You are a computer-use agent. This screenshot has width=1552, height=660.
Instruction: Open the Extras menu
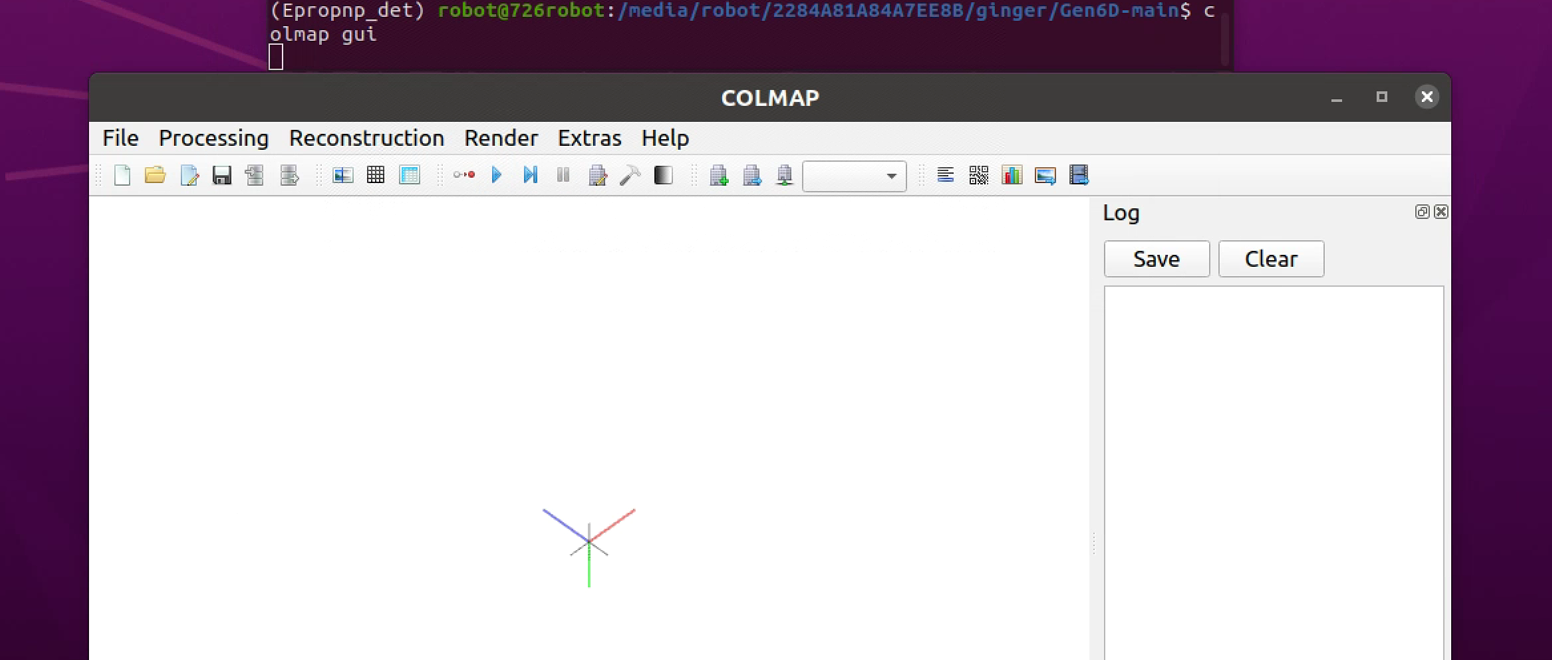click(589, 138)
